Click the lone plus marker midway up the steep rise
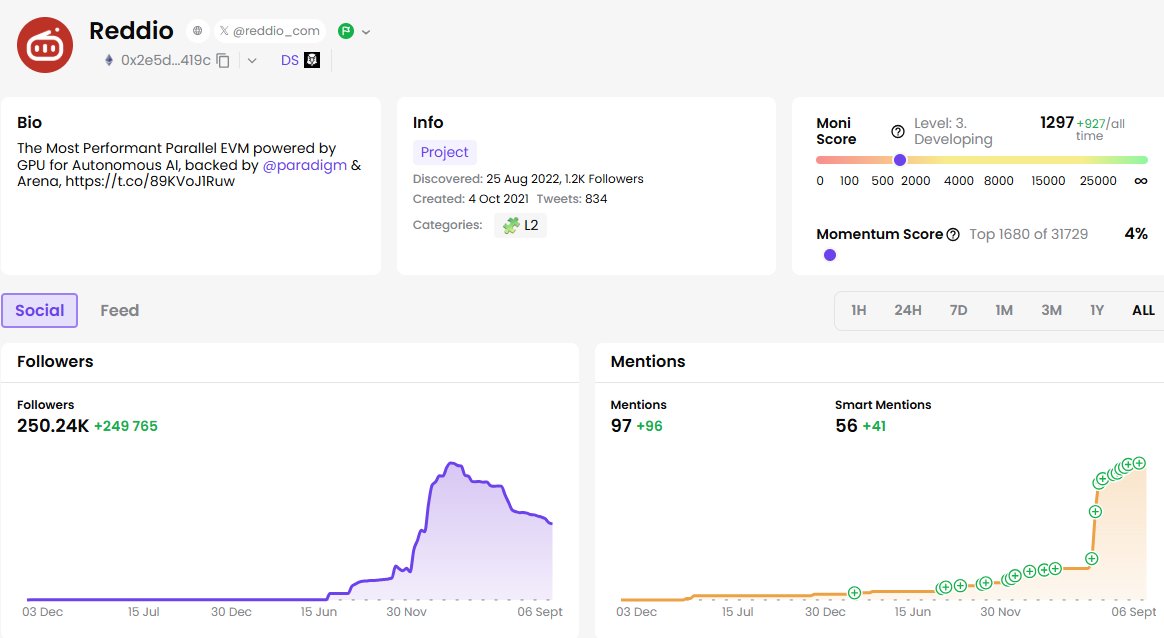 click(1095, 511)
